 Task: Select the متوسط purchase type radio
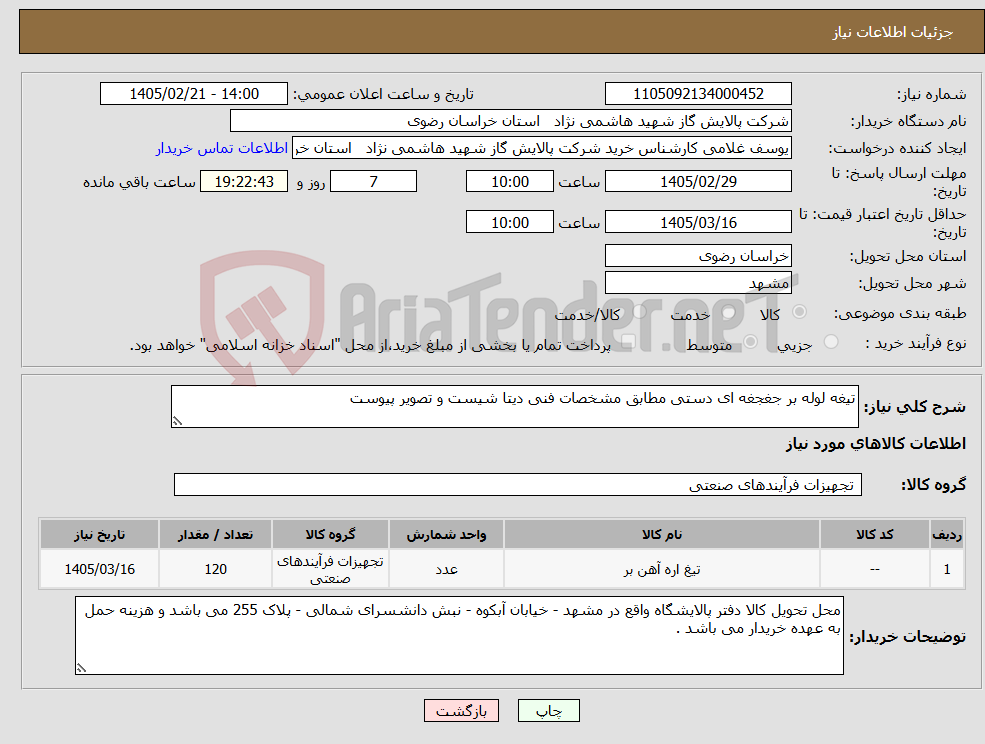click(750, 342)
